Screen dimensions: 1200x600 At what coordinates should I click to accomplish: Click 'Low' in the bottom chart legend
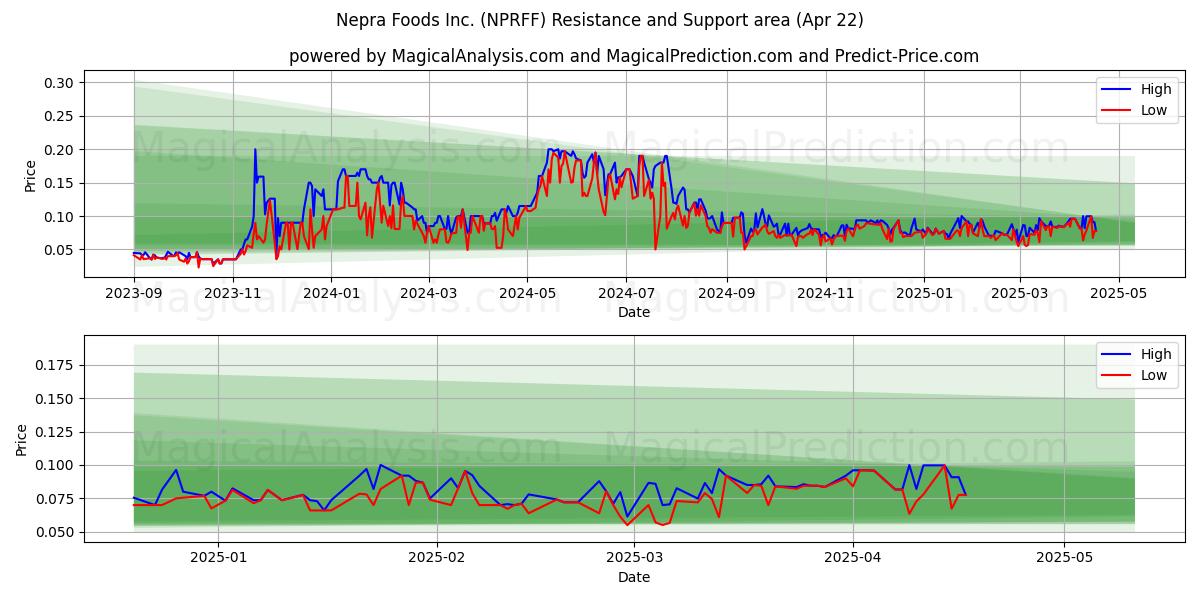click(x=1153, y=375)
